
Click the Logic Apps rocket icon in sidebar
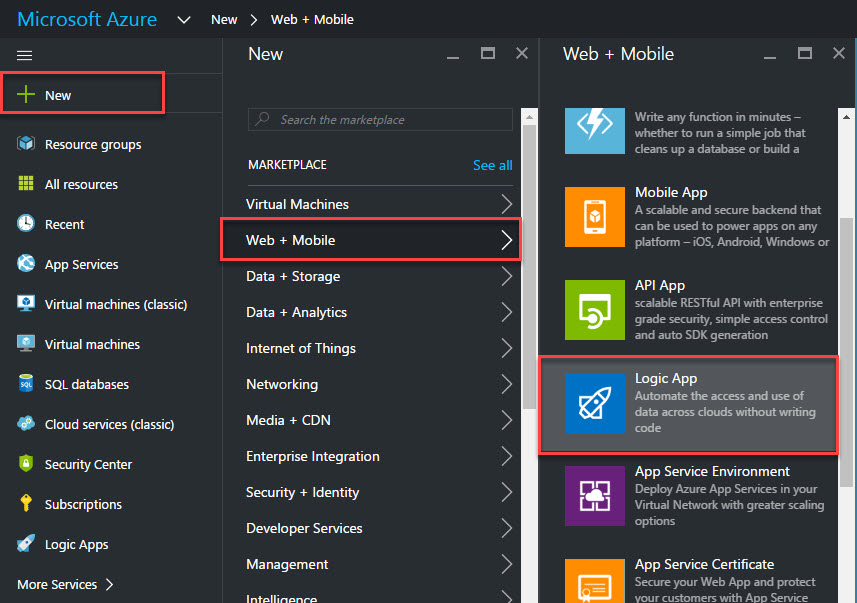point(26,543)
